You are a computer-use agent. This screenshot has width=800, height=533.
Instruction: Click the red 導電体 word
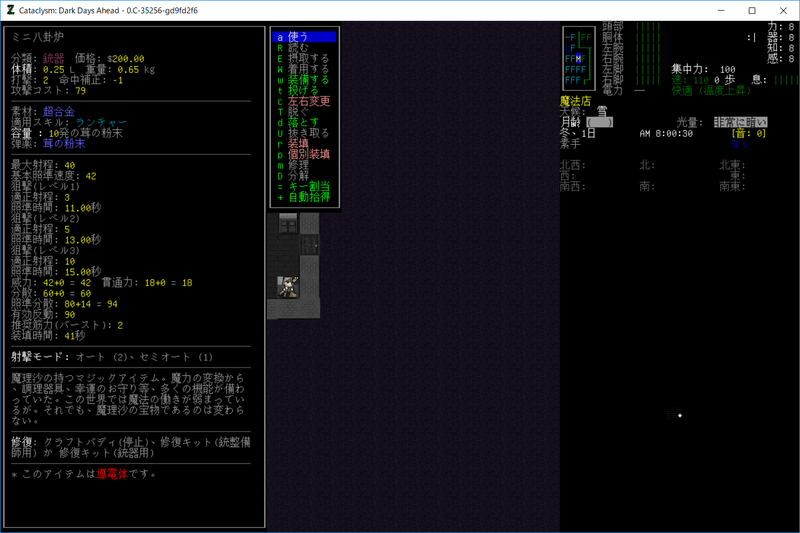point(112,474)
